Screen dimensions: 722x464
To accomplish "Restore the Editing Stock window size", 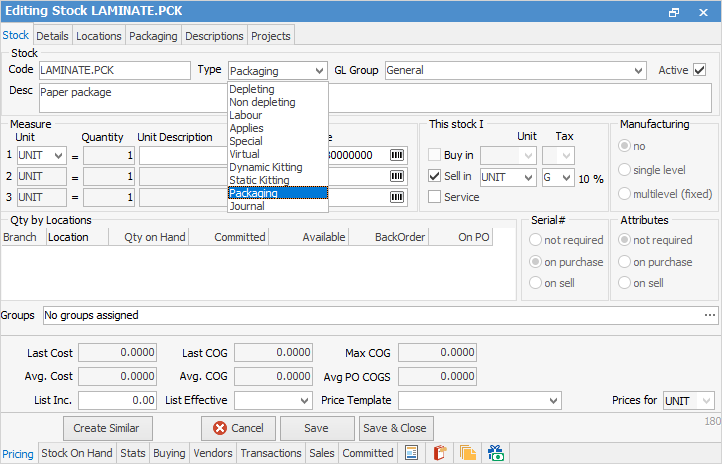I will 674,12.
